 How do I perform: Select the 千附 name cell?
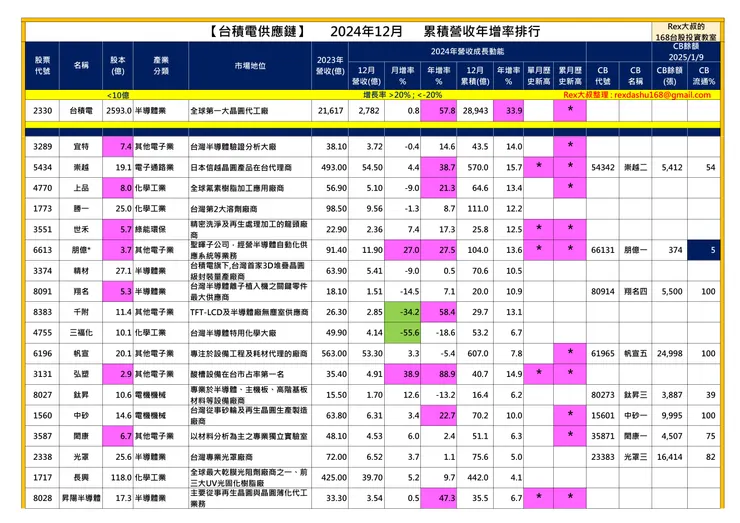click(81, 312)
